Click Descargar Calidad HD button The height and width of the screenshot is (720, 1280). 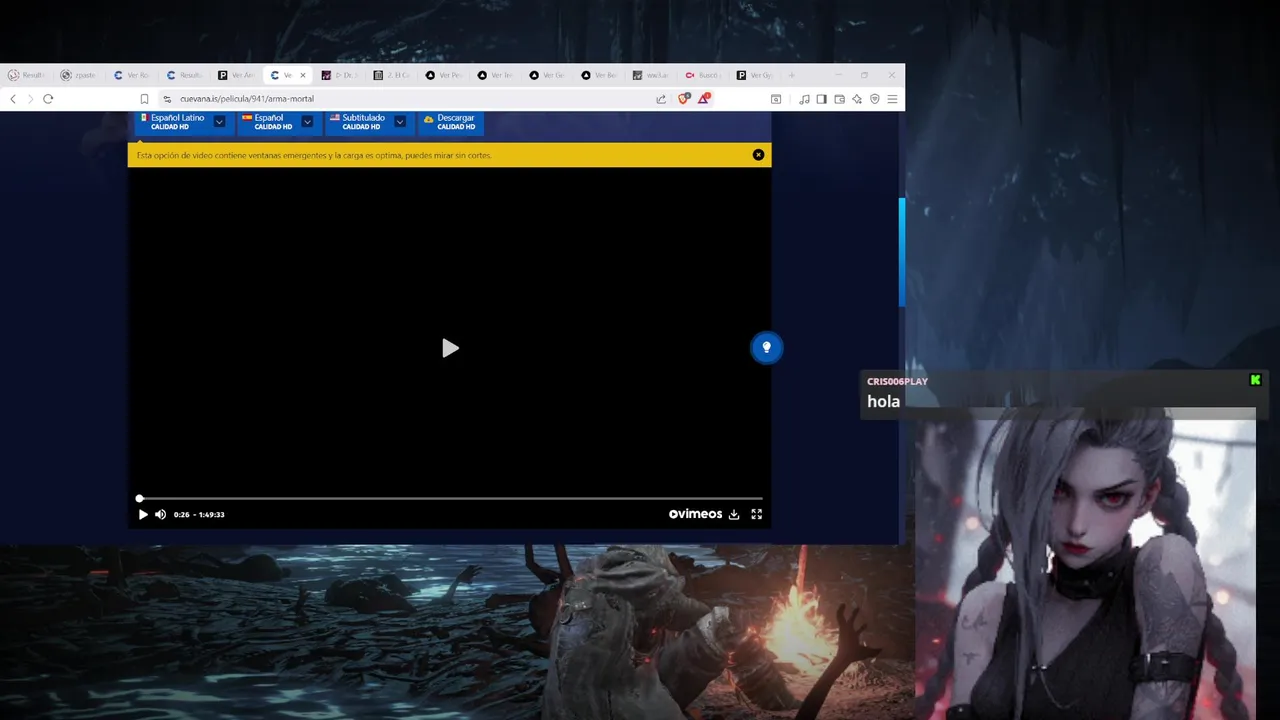coord(451,122)
